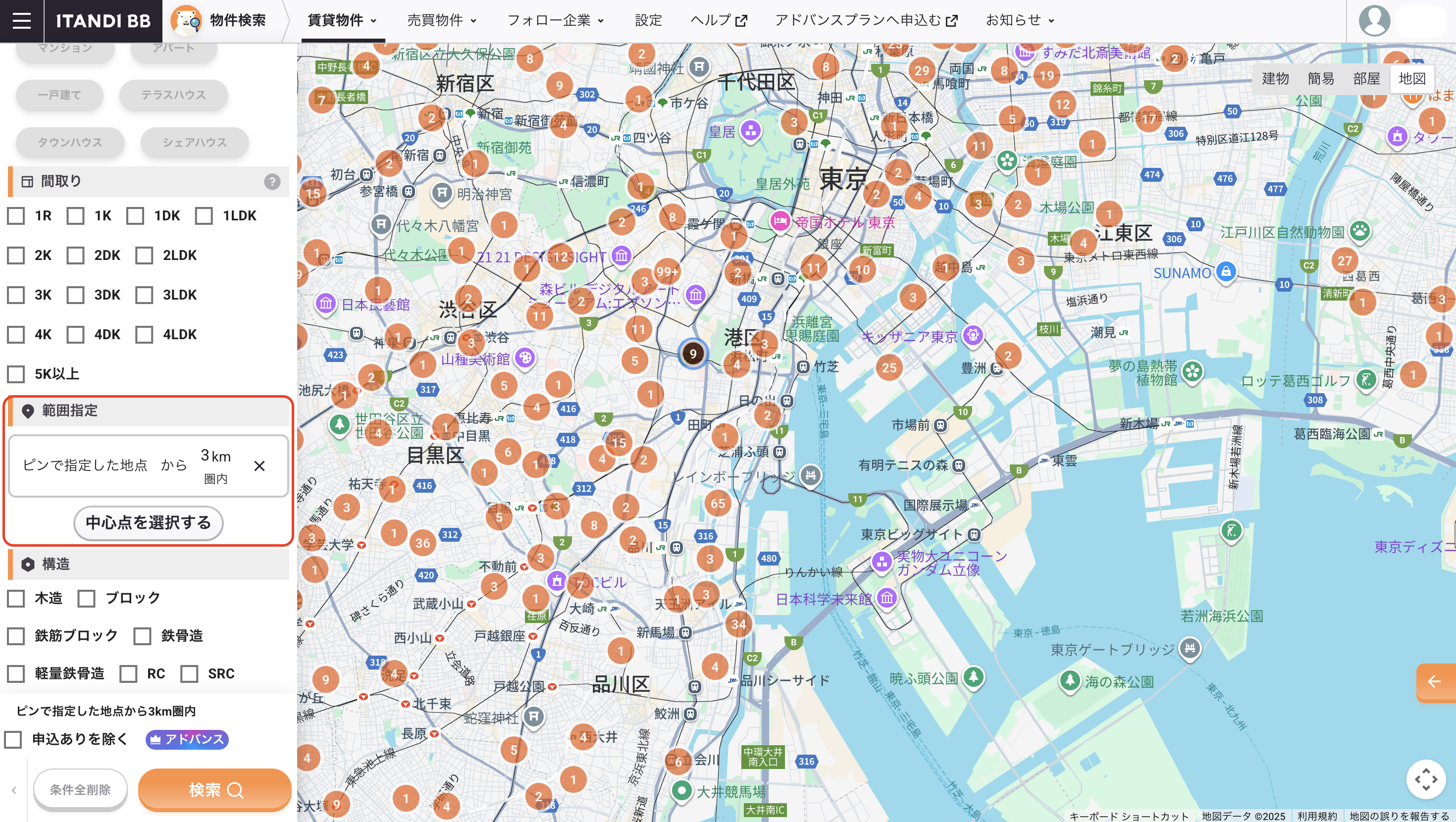Click the 日本科学未来館 museum icon
The width and height of the screenshot is (1456, 822).
click(x=887, y=597)
